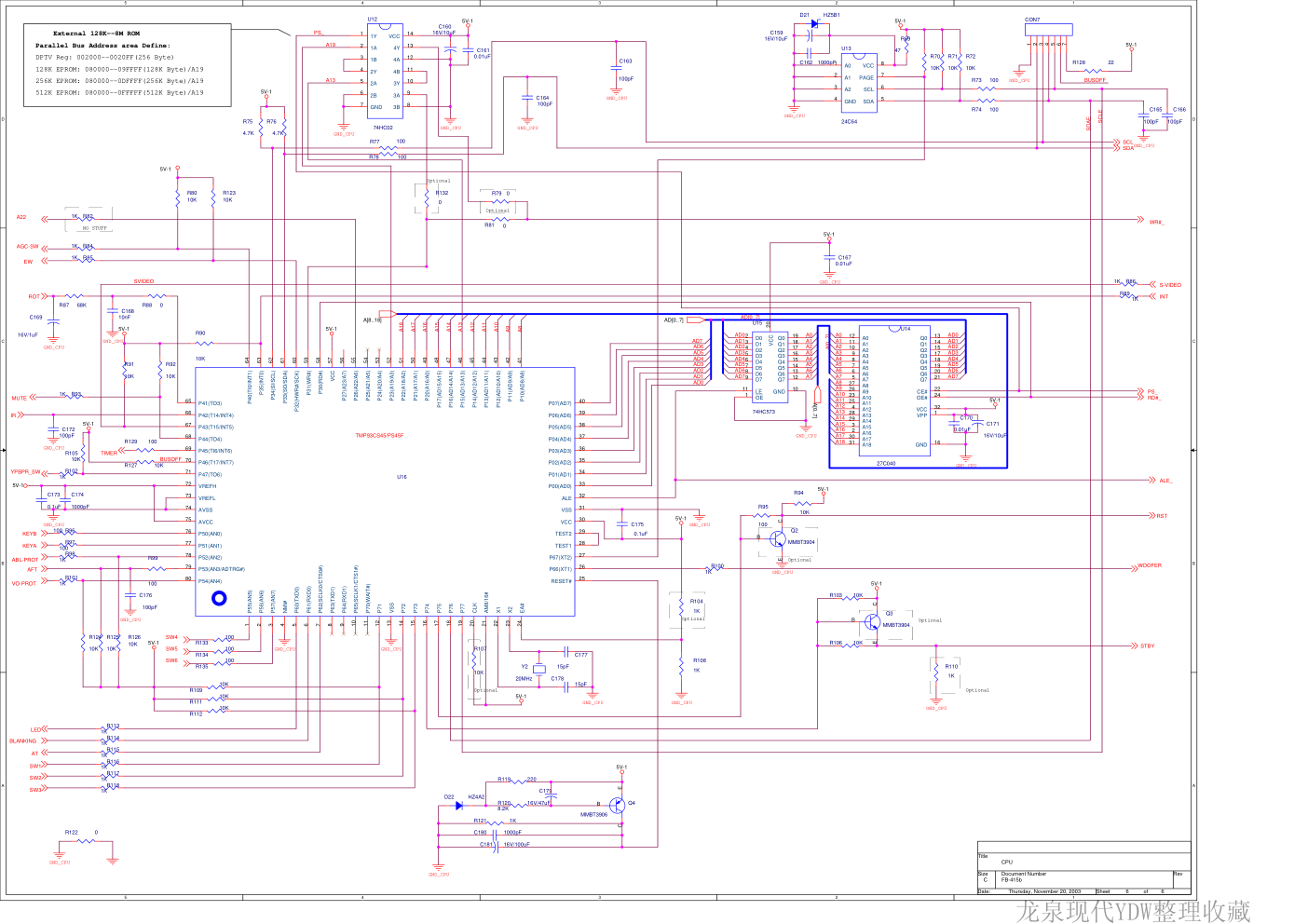Screen dimensions: 1308x924
Task: Select the CON7 connector block
Action: pos(1048,30)
